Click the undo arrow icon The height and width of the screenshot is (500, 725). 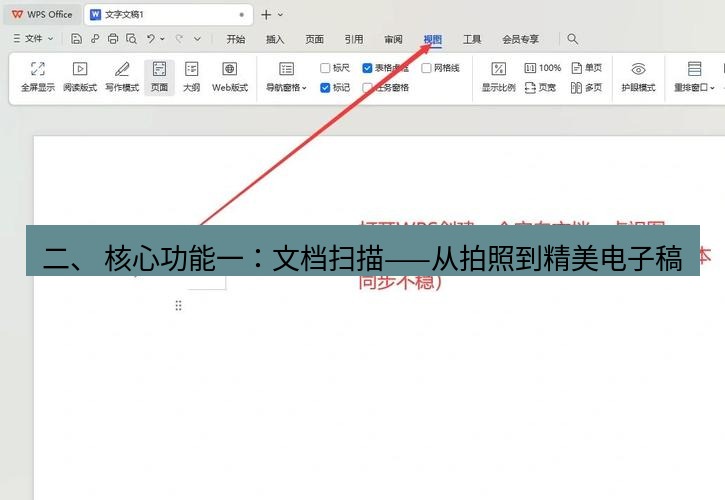(151, 39)
